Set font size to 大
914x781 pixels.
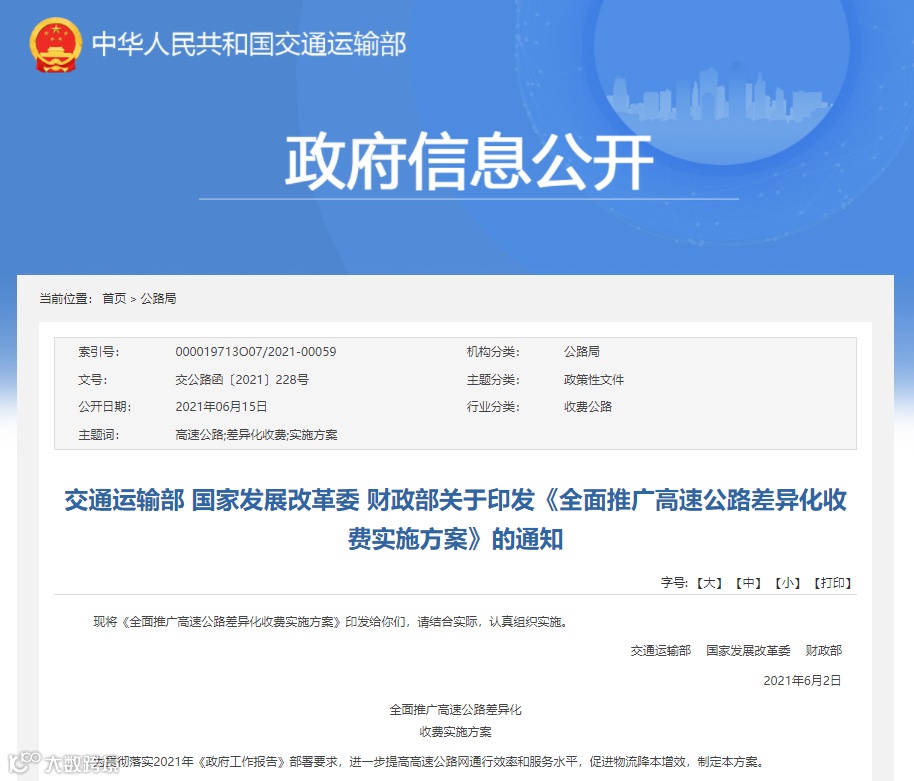[709, 583]
